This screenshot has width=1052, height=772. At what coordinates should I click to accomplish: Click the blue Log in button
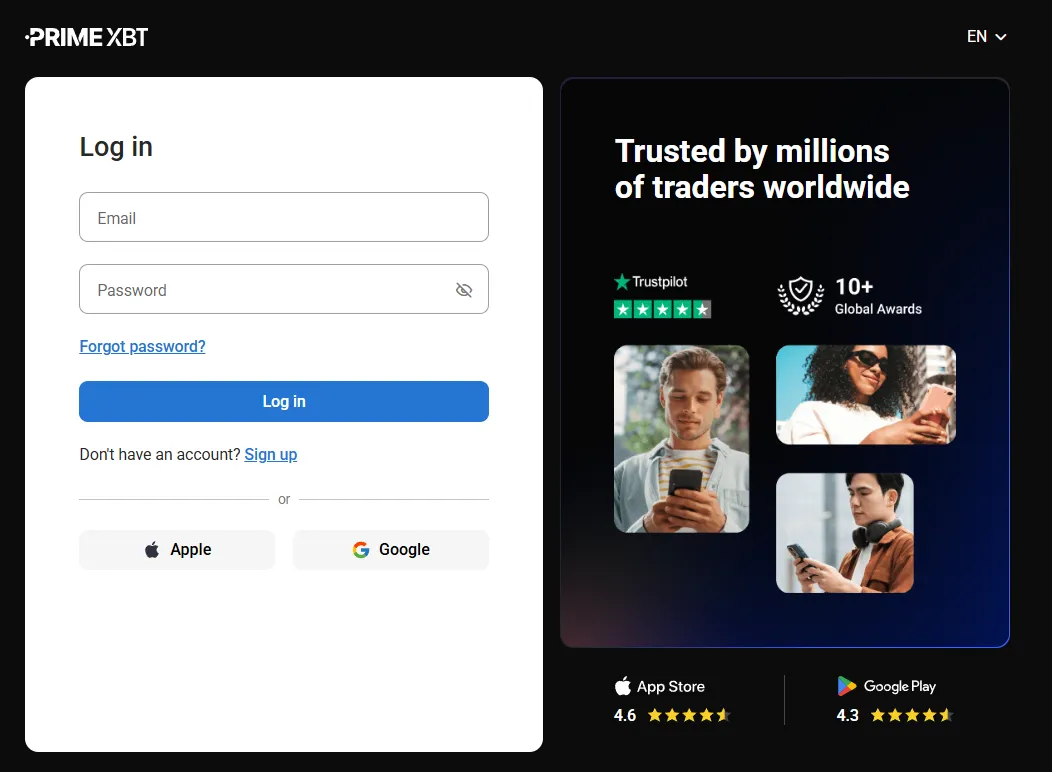284,401
